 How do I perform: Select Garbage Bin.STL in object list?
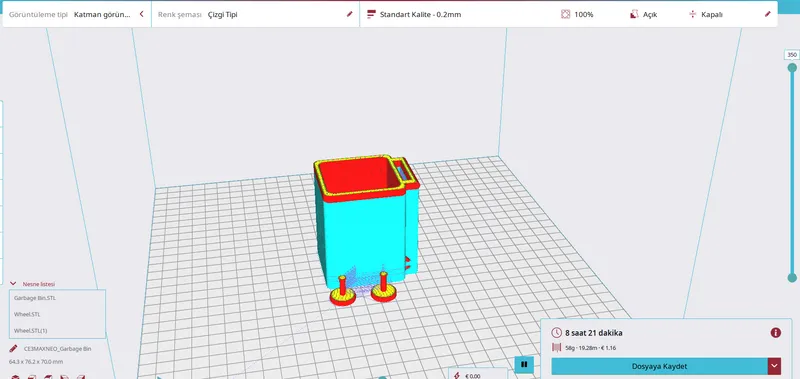click(57, 298)
